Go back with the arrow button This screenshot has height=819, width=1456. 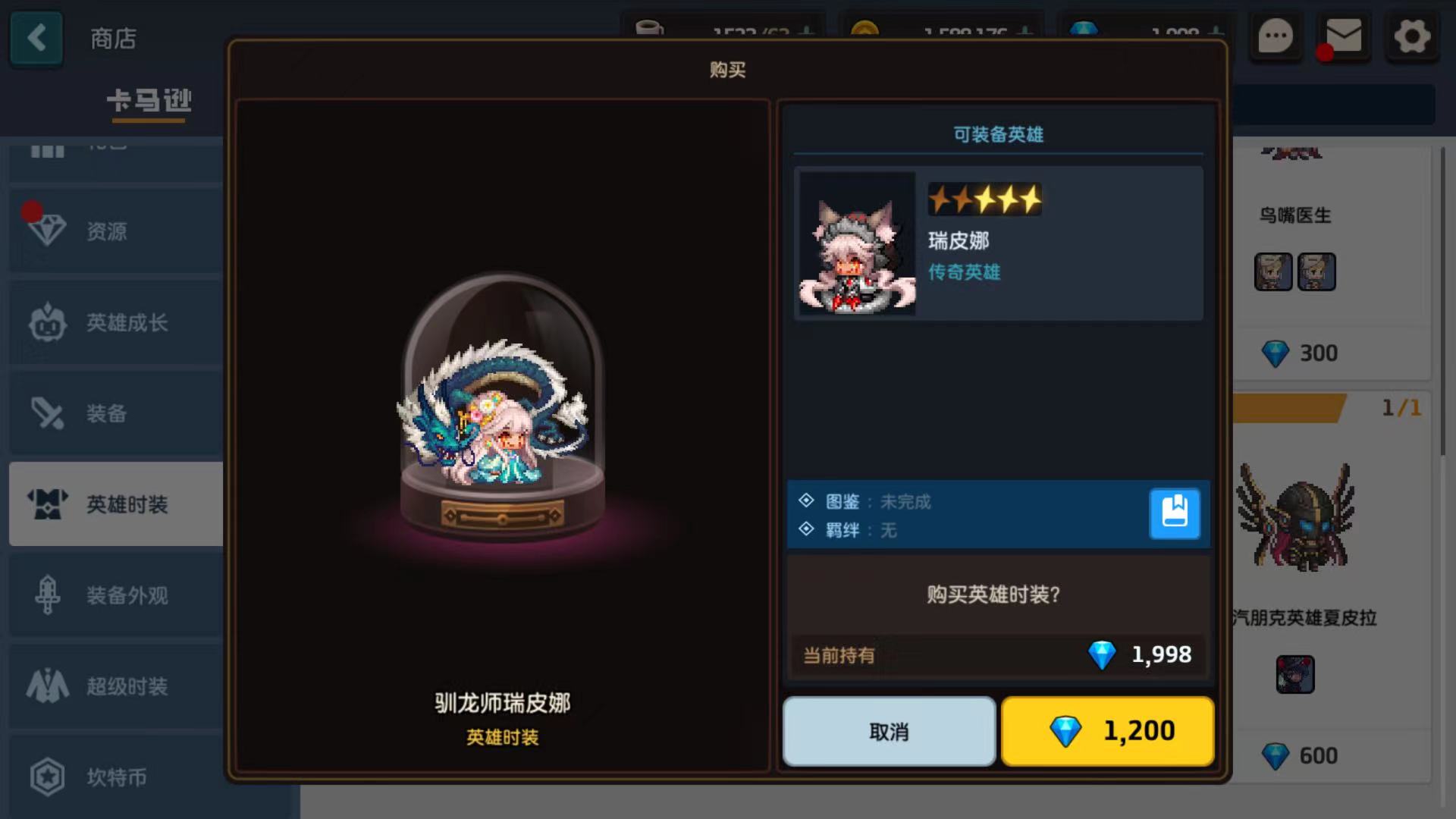pyautogui.click(x=36, y=37)
